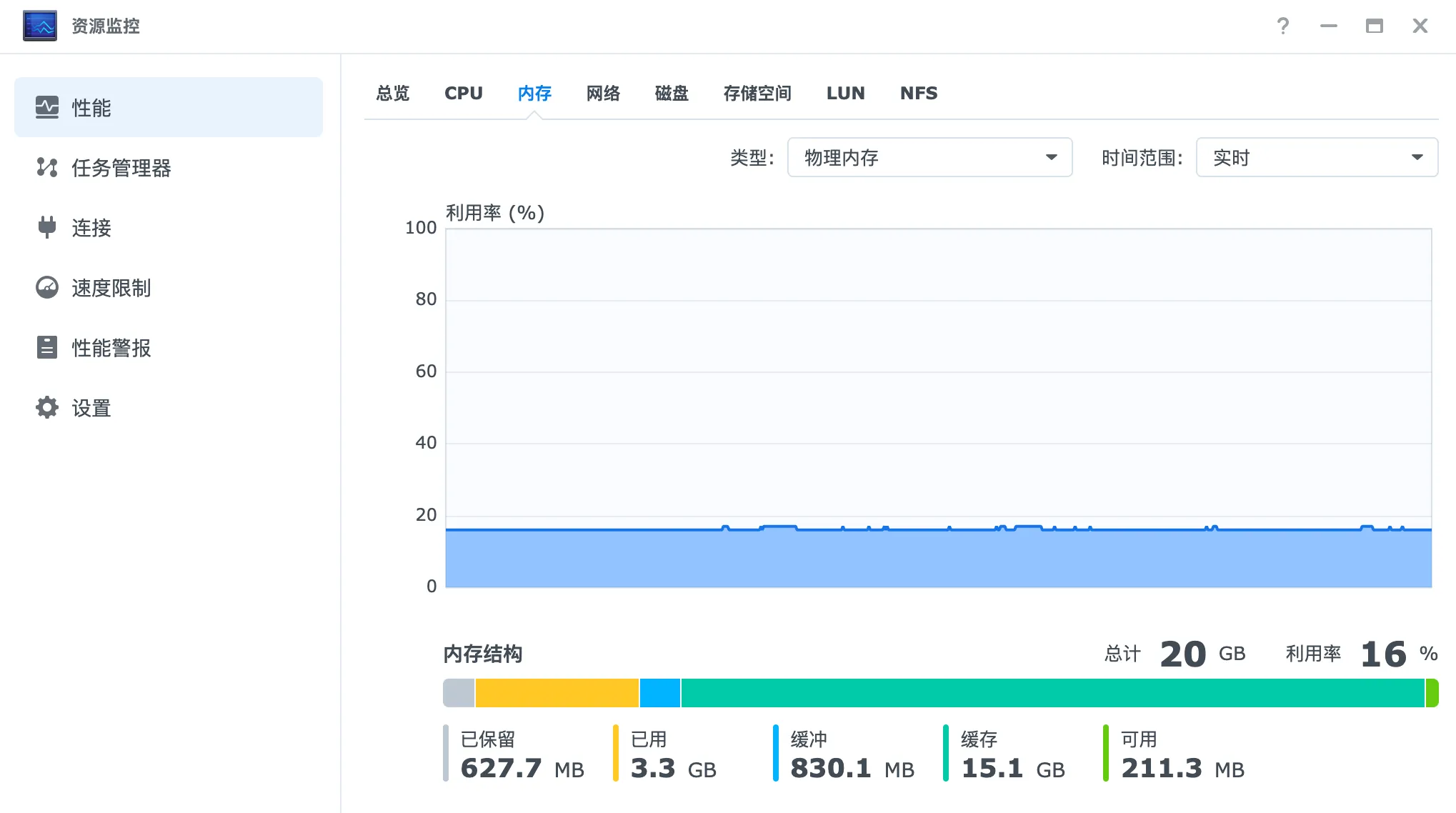The height and width of the screenshot is (813, 1456).
Task: Select the 存储空间 tab
Action: coord(757,94)
